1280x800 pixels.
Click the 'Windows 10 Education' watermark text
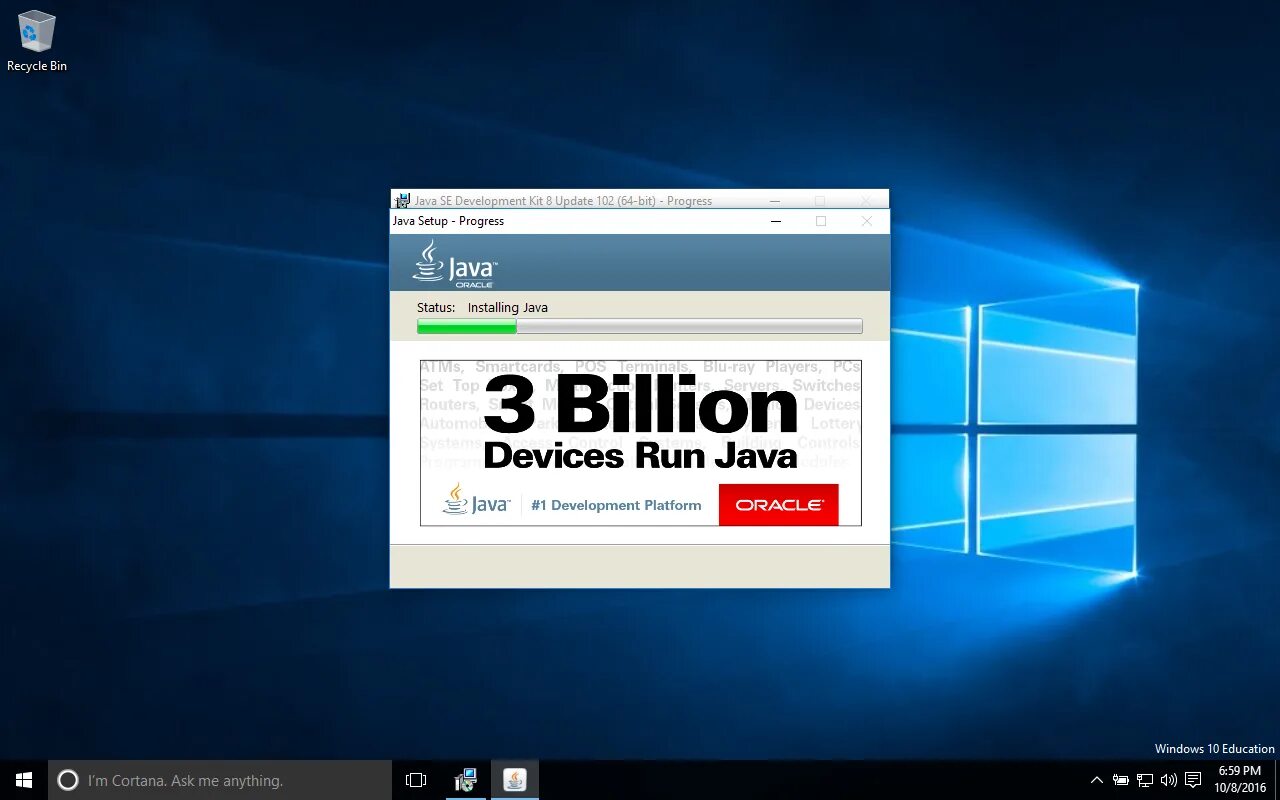pyautogui.click(x=1214, y=748)
